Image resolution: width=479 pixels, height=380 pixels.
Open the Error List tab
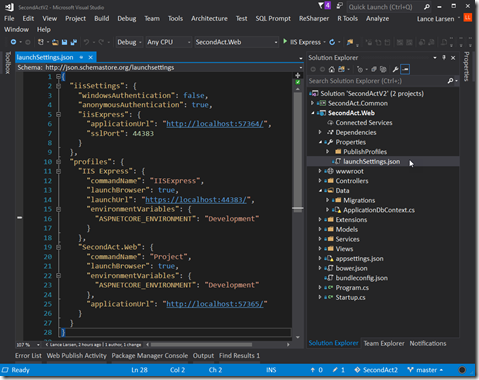(x=28, y=355)
